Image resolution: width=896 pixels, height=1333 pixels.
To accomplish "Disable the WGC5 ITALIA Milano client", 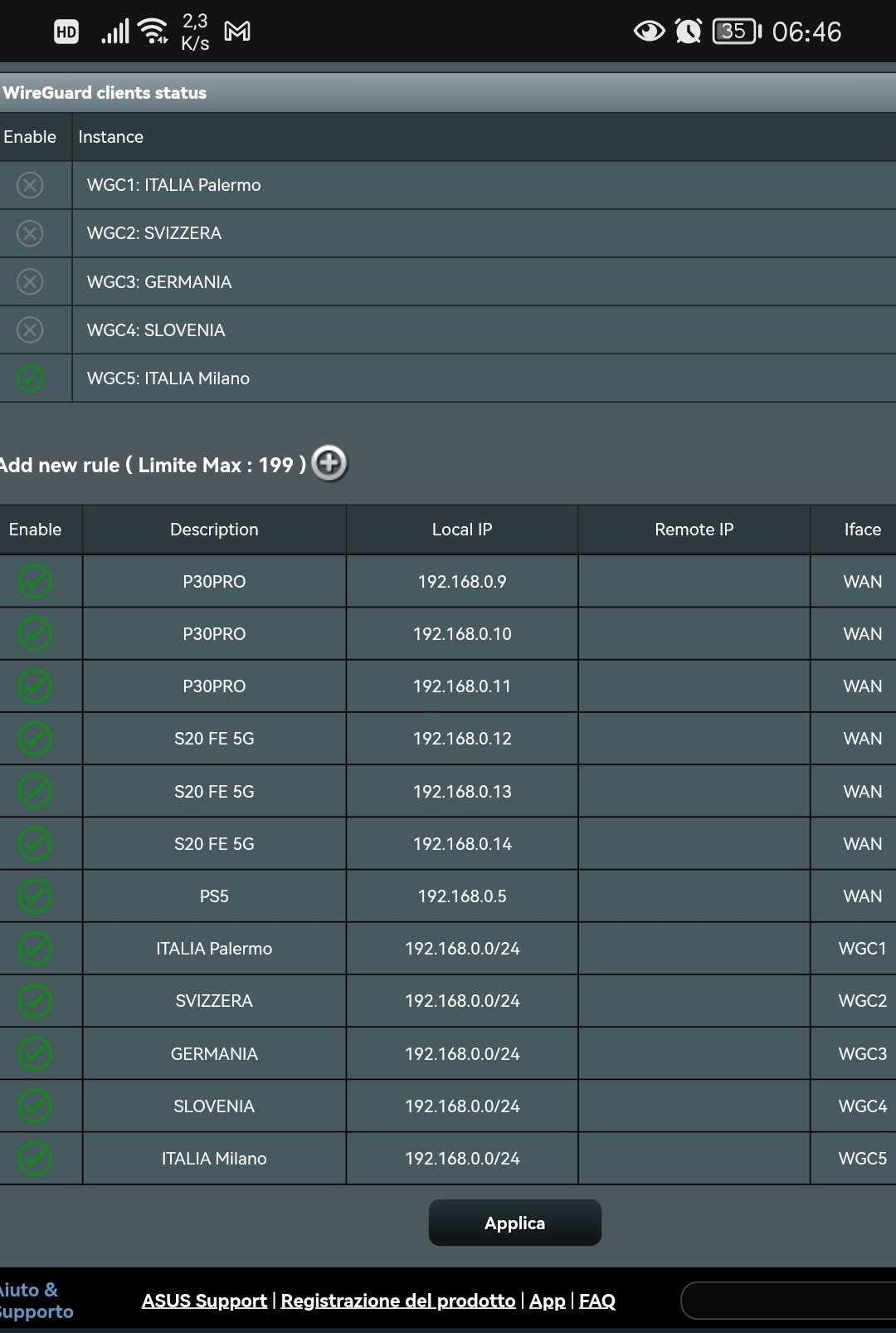I will 30,378.
